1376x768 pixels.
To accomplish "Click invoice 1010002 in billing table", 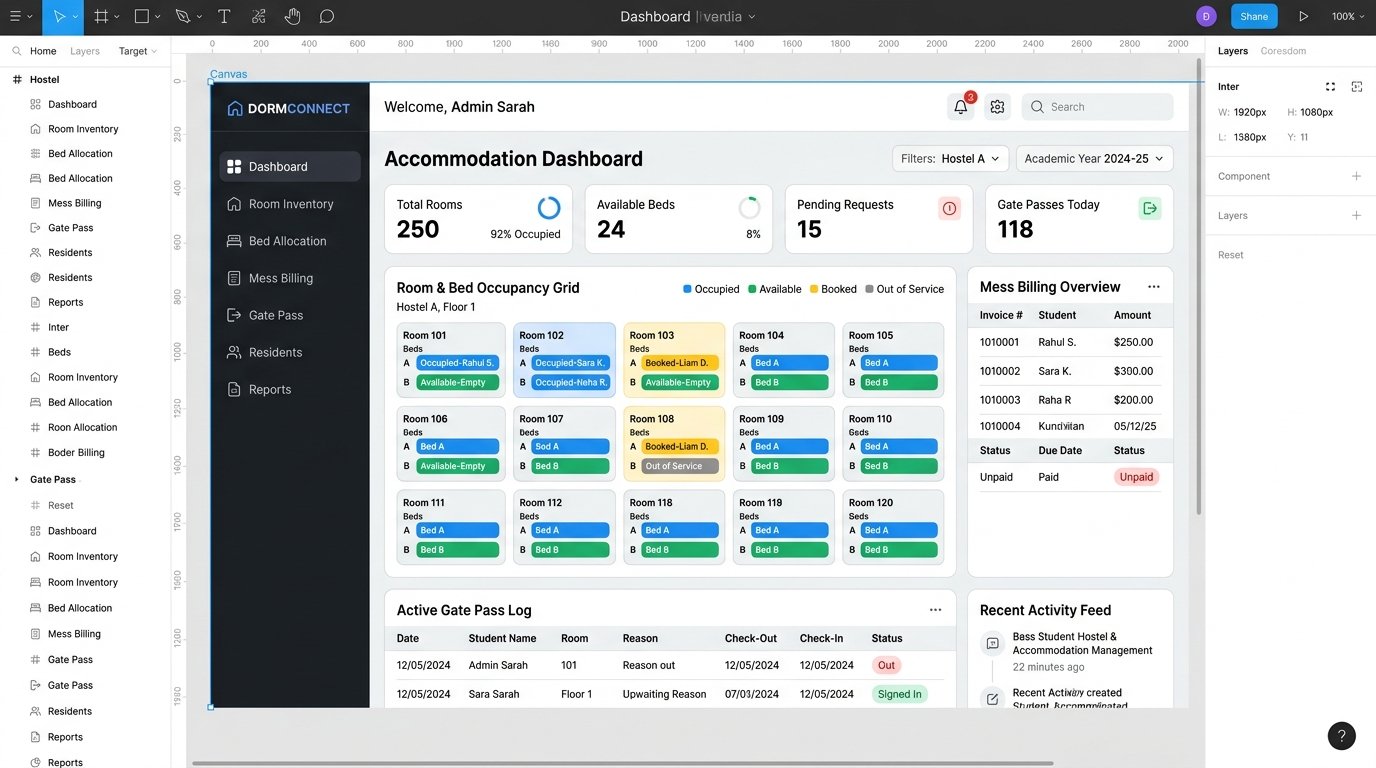I will pos(1000,371).
